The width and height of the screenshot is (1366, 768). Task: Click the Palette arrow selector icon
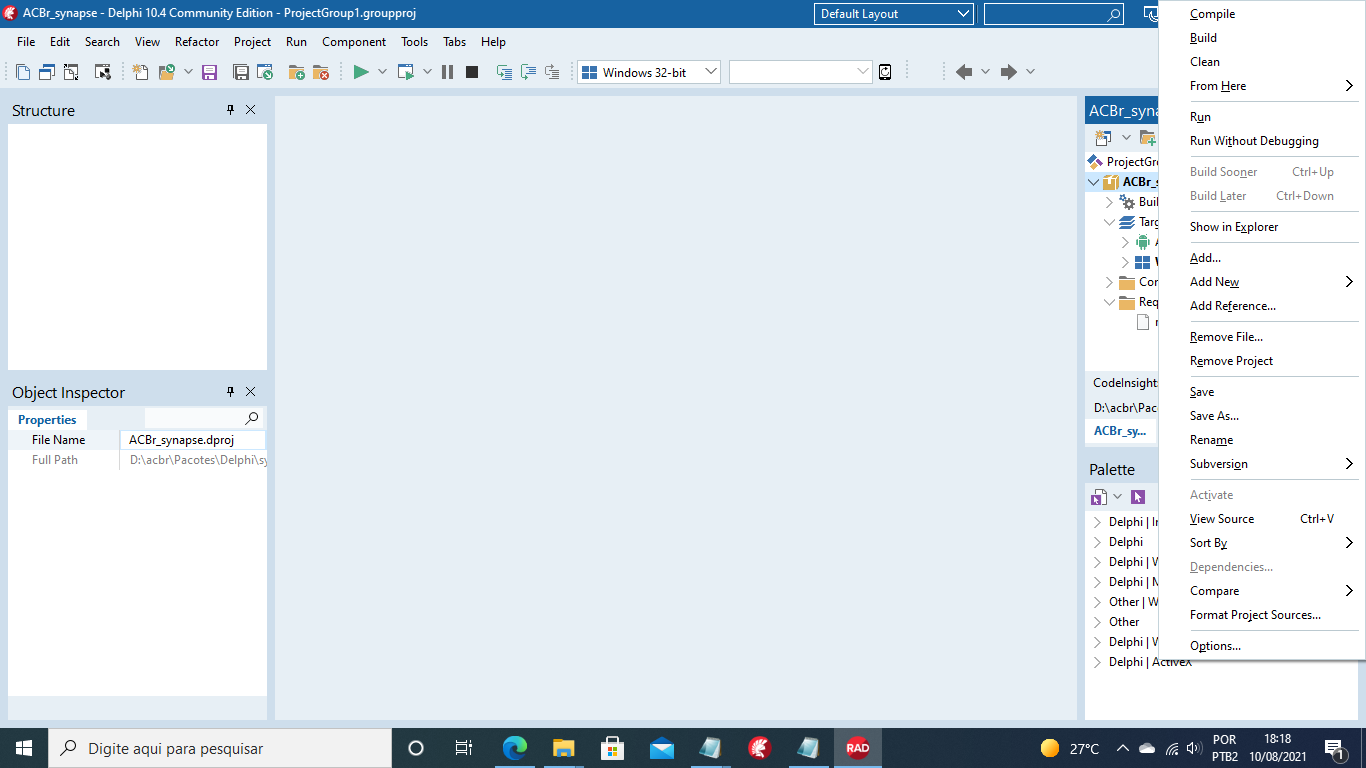pyautogui.click(x=1137, y=497)
